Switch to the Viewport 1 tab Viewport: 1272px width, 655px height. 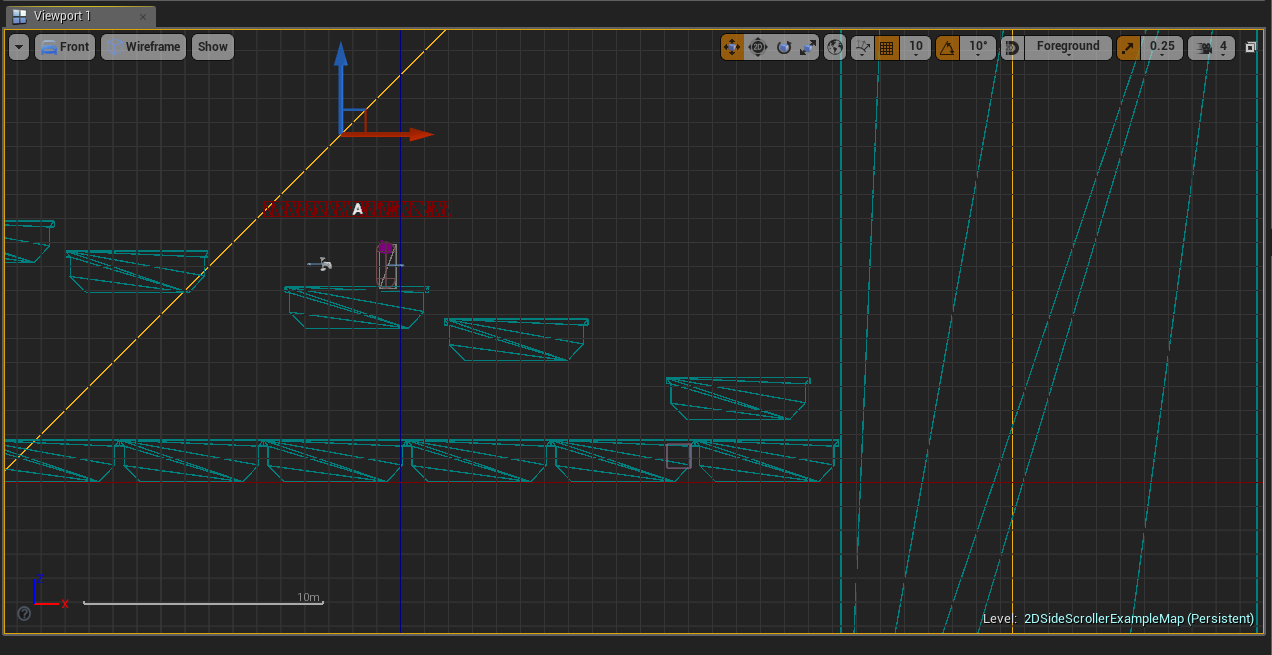[70, 15]
